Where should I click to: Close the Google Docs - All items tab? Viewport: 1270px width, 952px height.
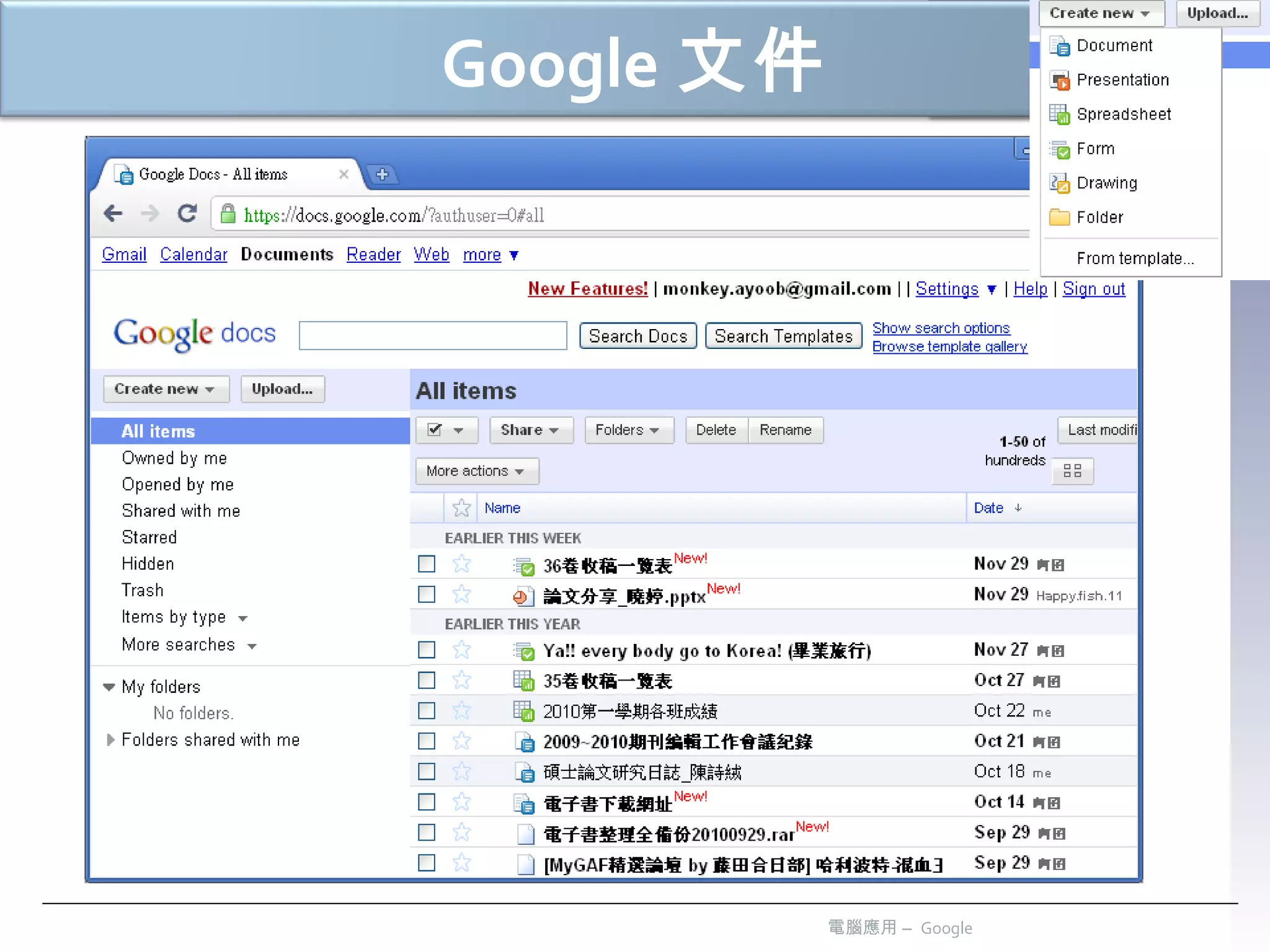click(344, 174)
